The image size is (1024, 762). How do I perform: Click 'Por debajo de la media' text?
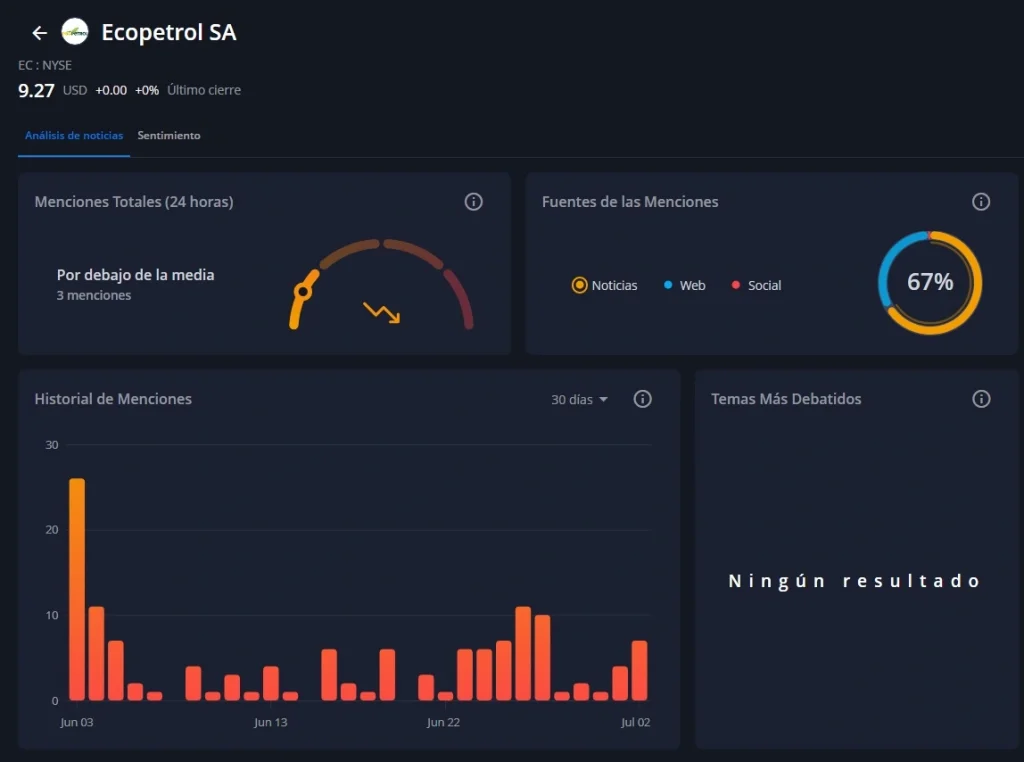(135, 275)
